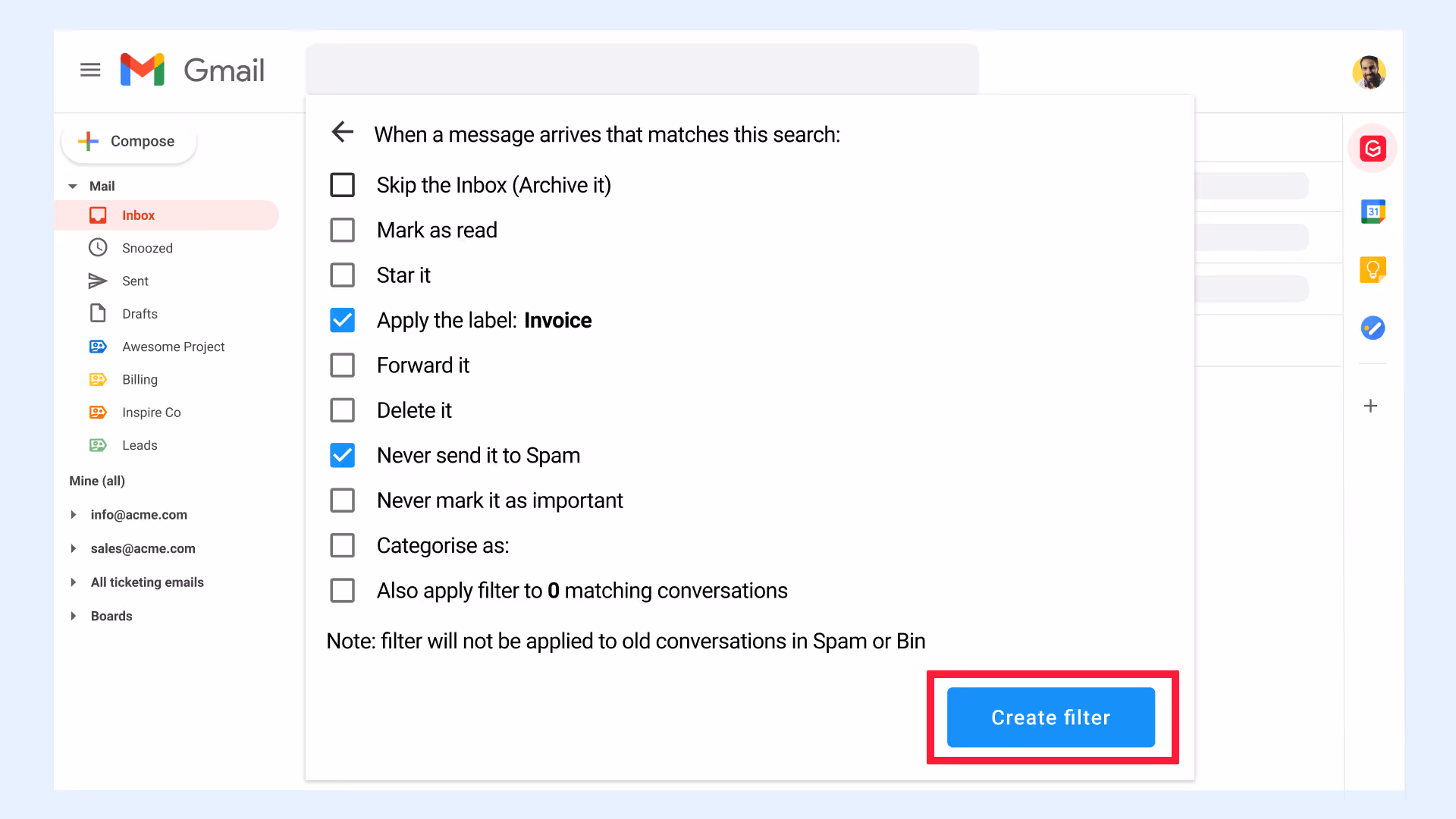1456x819 pixels.
Task: Enable the Star it checkbox
Action: coord(343,275)
